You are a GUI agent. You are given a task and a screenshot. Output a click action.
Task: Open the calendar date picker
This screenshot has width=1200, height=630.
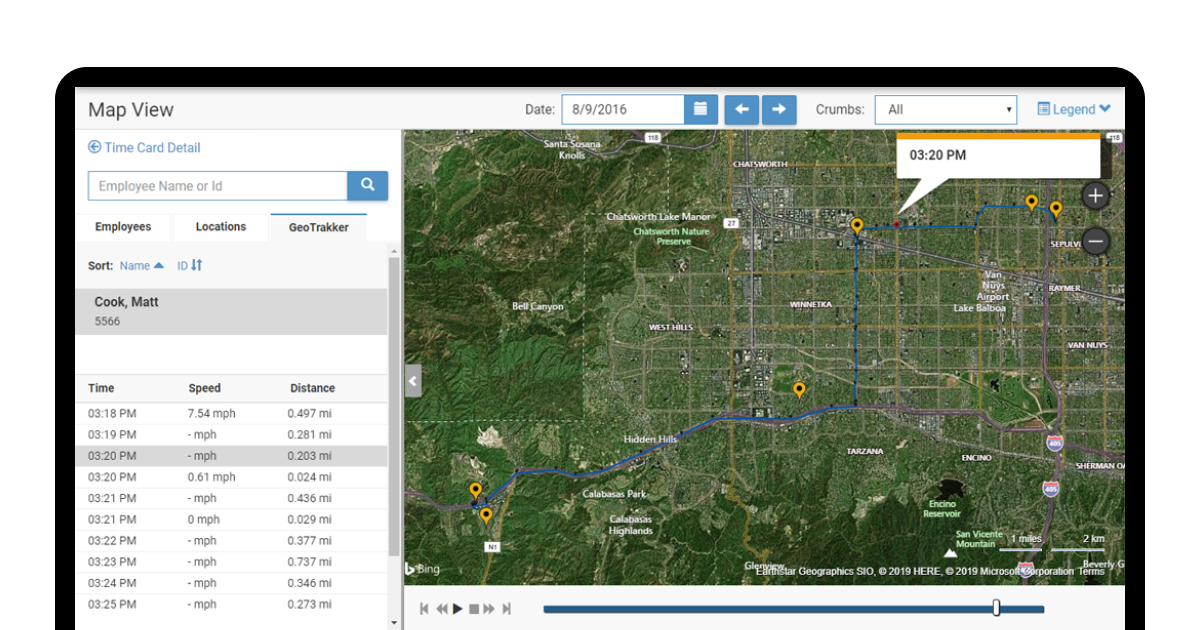(x=700, y=109)
